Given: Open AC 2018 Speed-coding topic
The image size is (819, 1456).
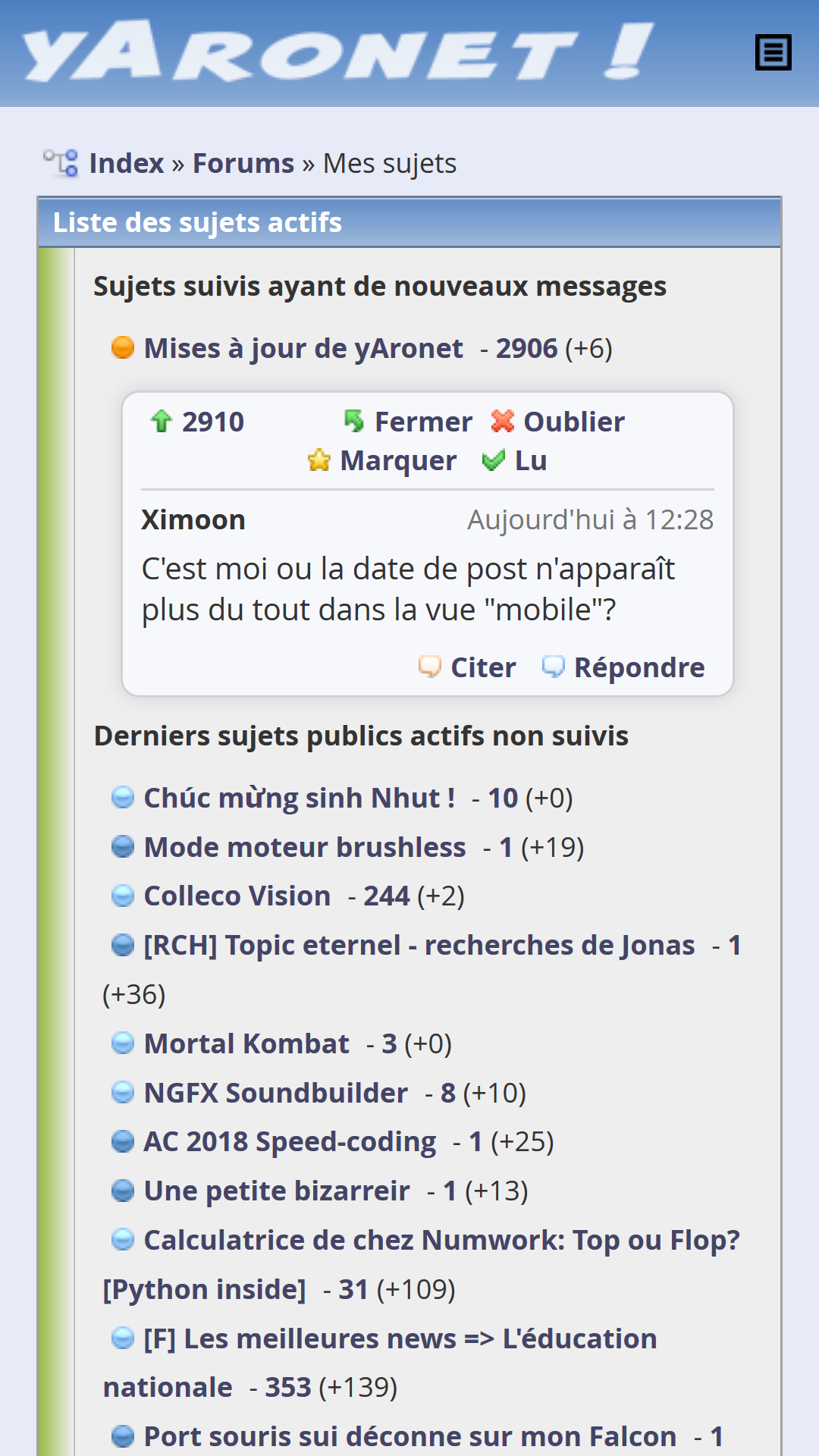Looking at the screenshot, I should pos(290,1142).
